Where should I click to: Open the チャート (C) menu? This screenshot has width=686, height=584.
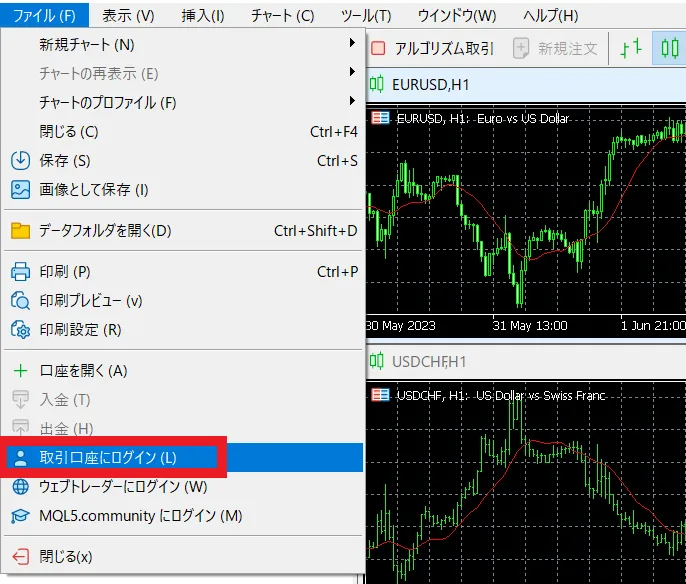tap(283, 16)
